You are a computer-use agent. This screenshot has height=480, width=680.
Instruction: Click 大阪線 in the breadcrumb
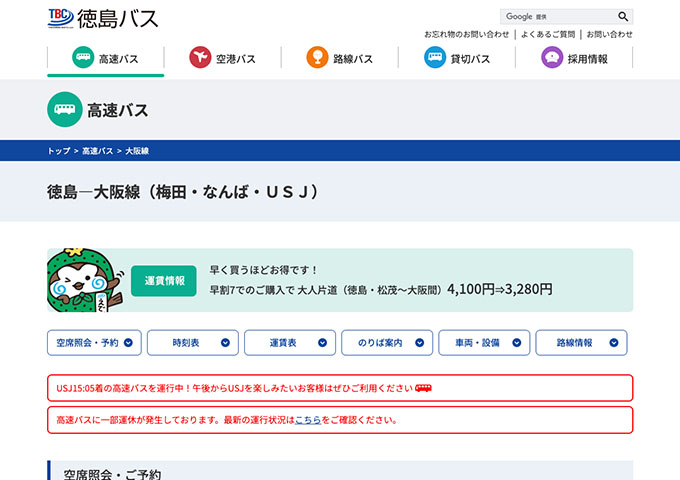[x=137, y=151]
